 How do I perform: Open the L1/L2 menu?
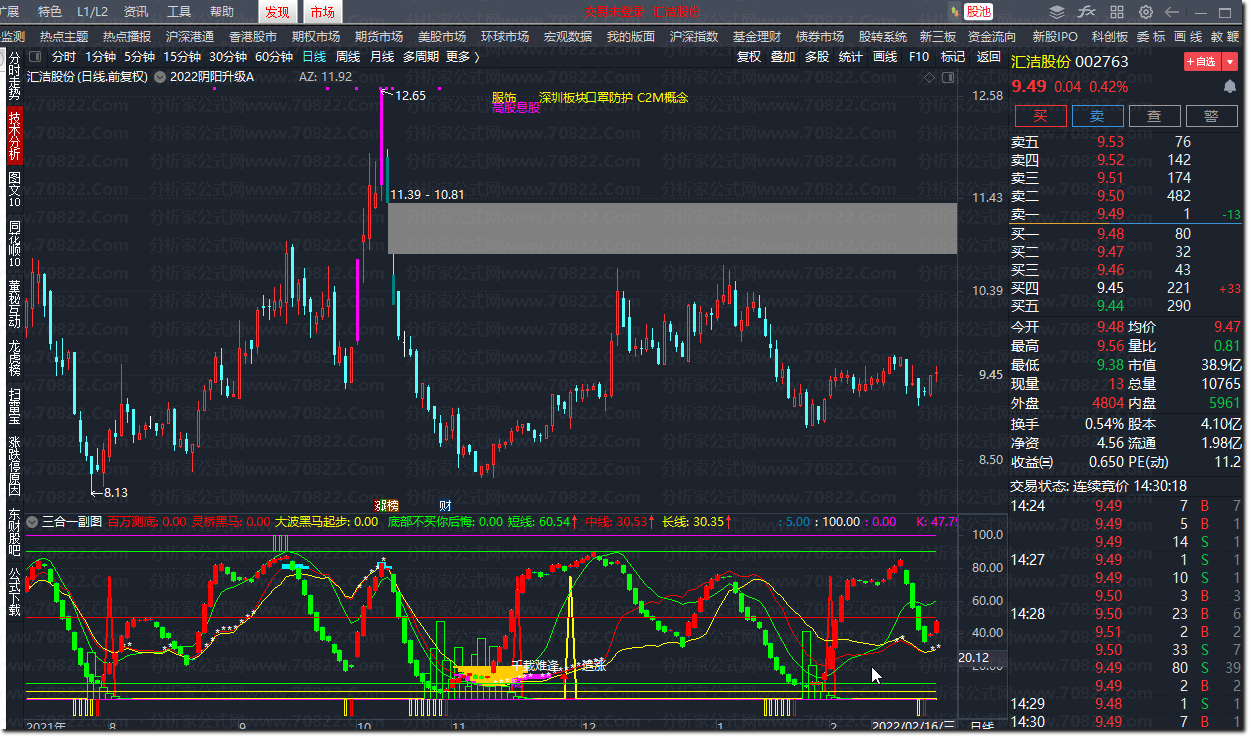(x=92, y=12)
